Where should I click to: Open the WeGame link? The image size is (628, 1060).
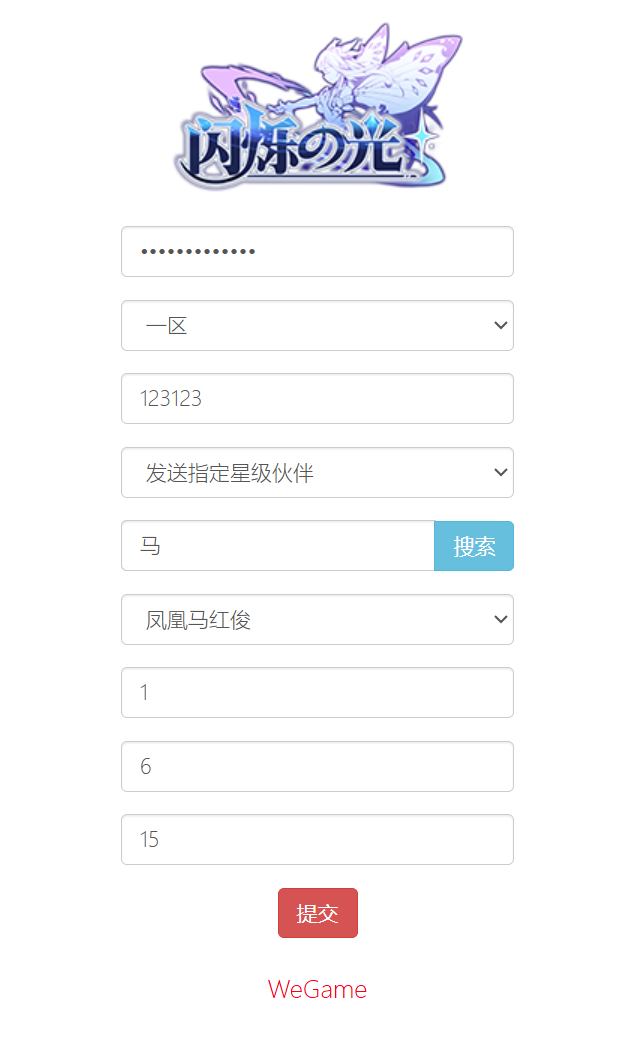coord(317,989)
